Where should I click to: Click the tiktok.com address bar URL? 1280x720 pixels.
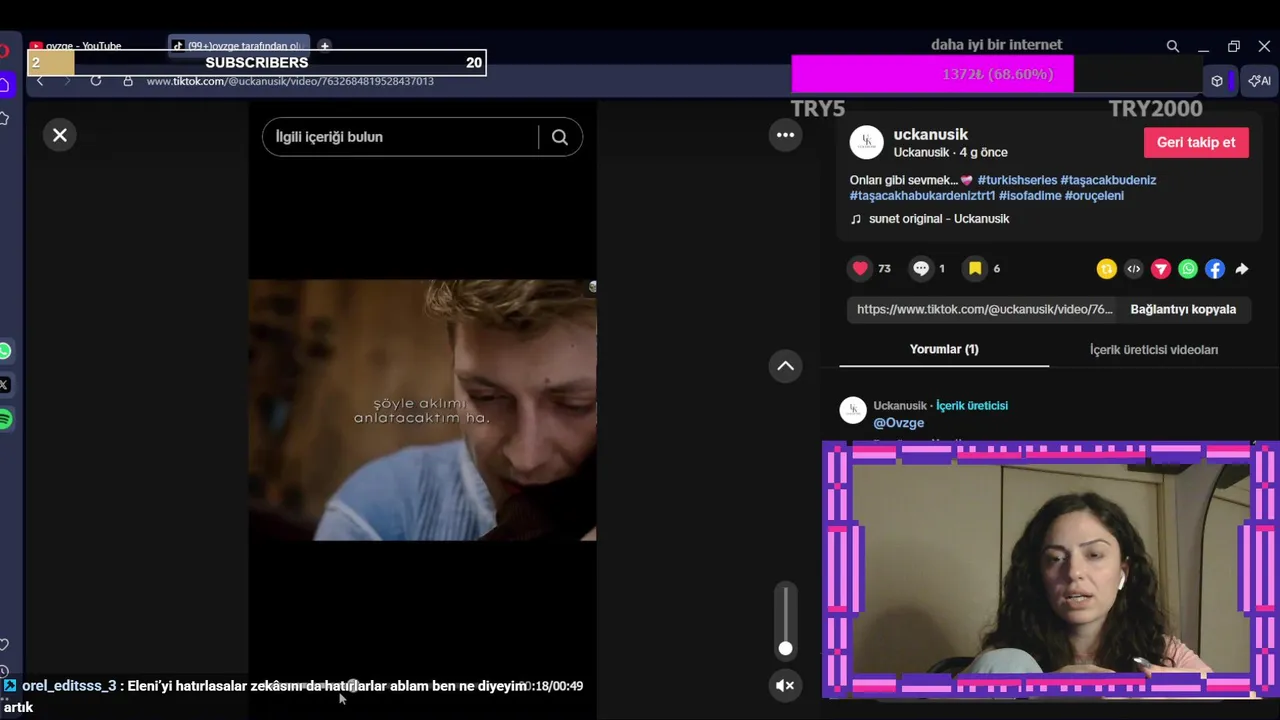pyautogui.click(x=290, y=81)
